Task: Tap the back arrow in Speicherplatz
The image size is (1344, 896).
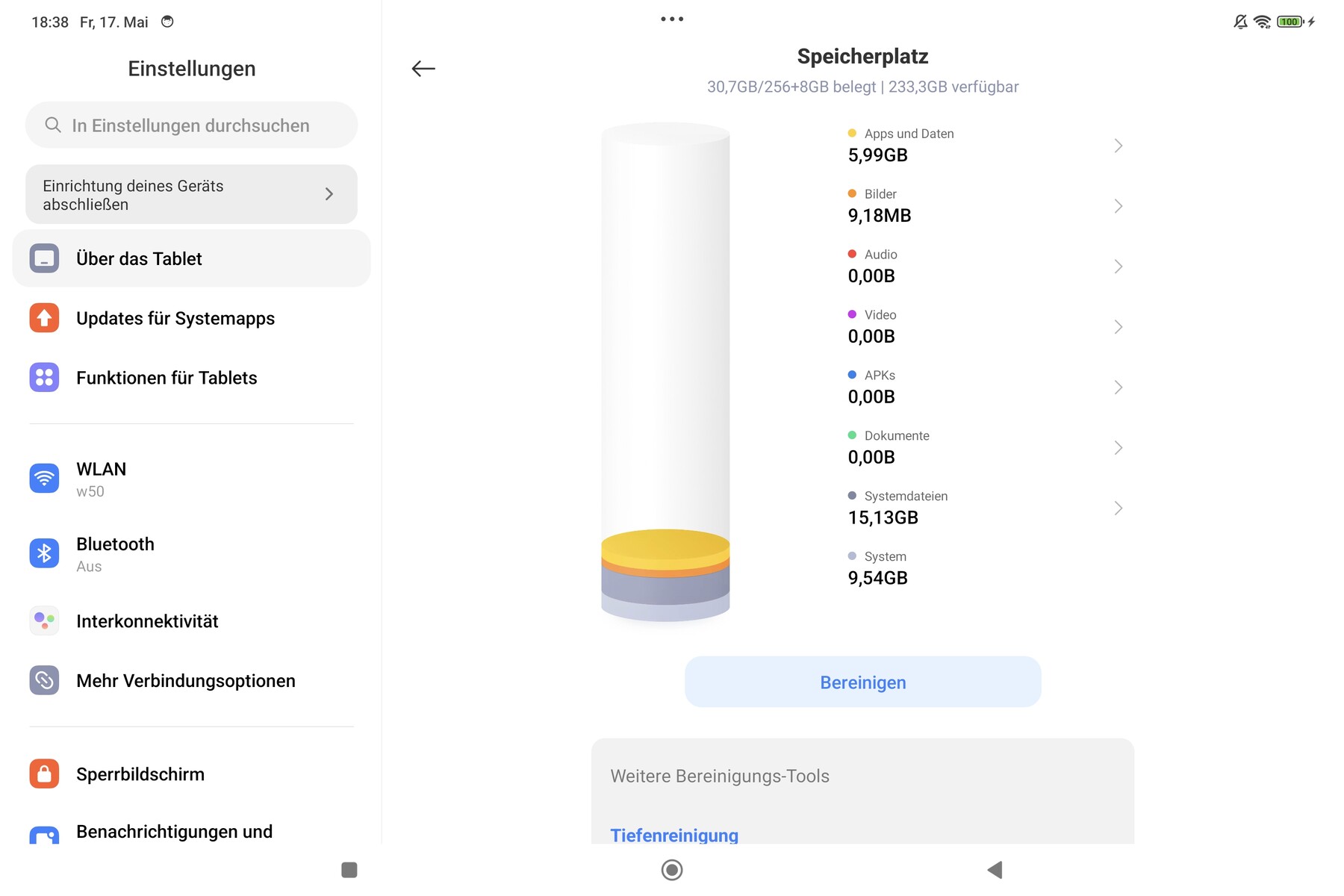Action: coord(423,69)
